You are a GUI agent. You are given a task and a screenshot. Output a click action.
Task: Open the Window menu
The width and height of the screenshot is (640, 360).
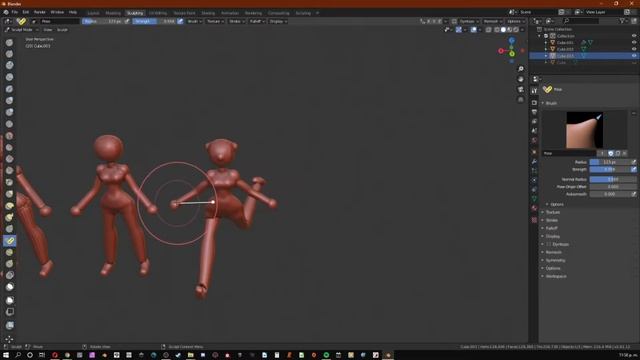coord(57,12)
